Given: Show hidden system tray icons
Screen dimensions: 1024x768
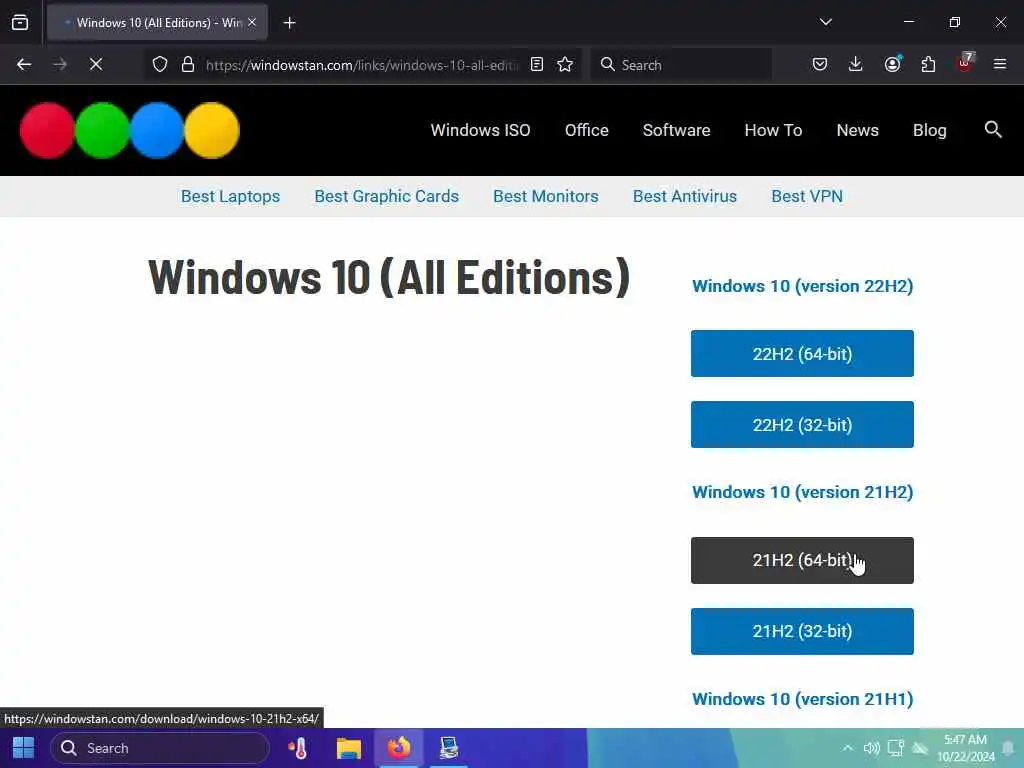Looking at the screenshot, I should click(847, 748).
